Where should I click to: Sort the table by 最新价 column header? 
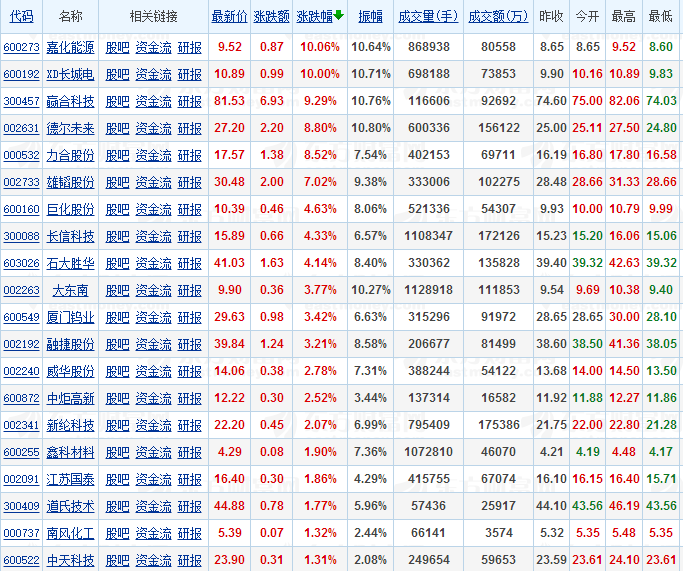(229, 17)
